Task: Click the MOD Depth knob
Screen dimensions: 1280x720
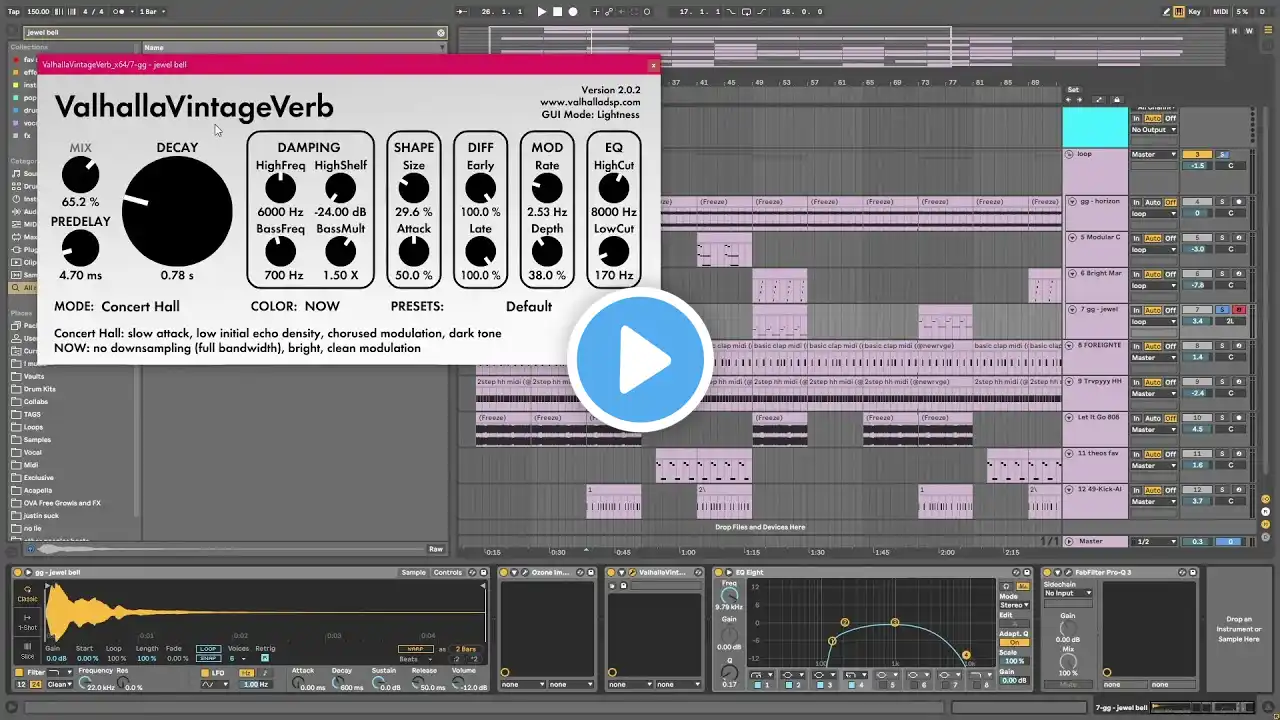Action: (547, 251)
